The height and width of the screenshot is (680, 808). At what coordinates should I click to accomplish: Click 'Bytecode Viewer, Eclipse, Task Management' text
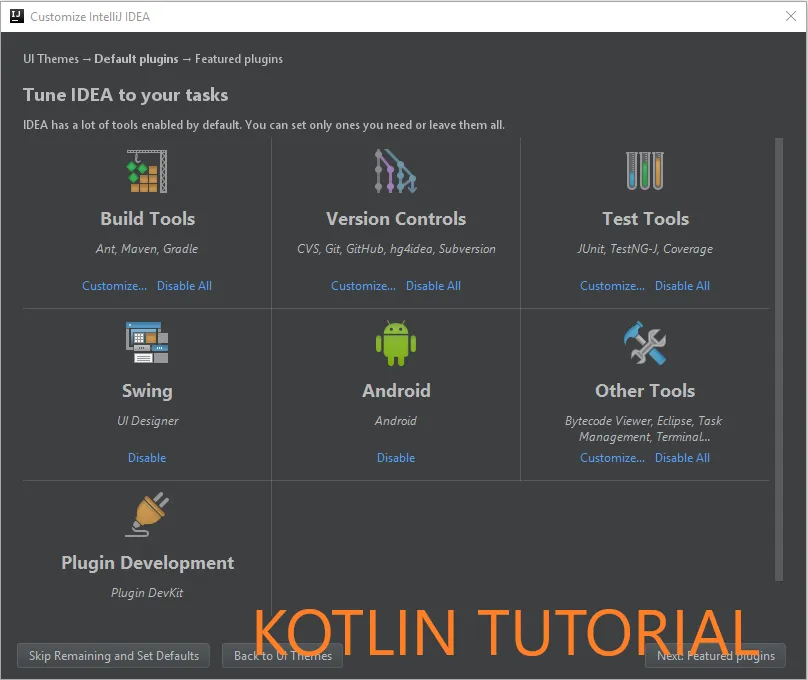click(644, 429)
